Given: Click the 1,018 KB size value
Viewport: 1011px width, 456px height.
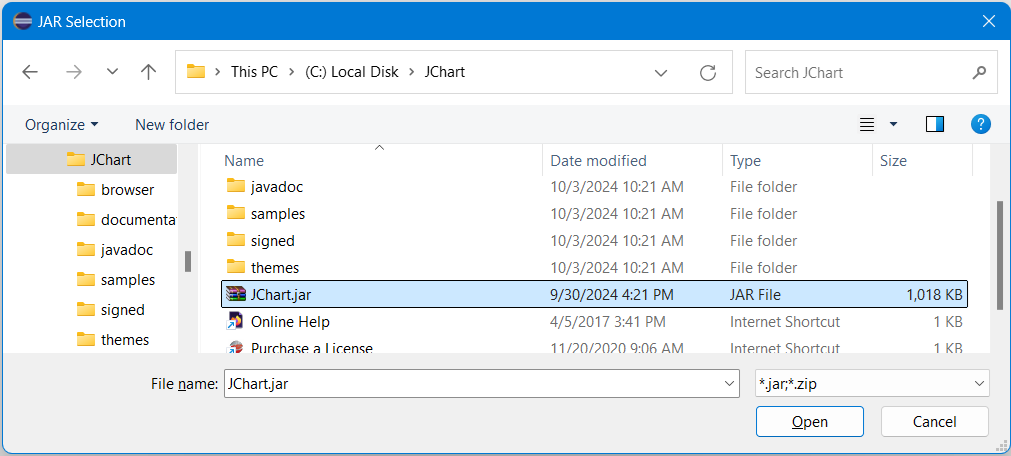Looking at the screenshot, I should pos(934,295).
